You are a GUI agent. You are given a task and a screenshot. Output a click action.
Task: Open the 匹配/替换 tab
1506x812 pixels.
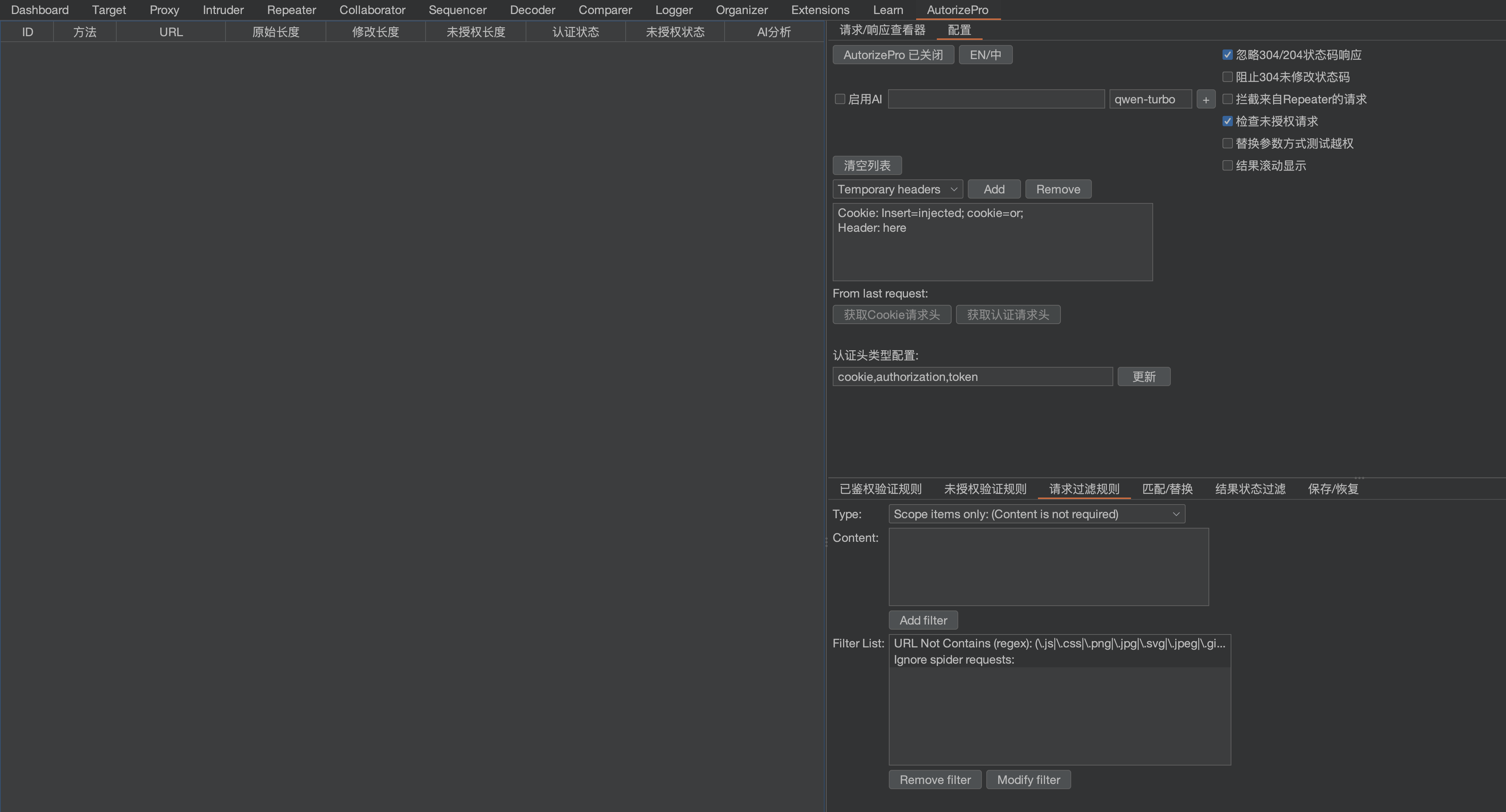1167,489
